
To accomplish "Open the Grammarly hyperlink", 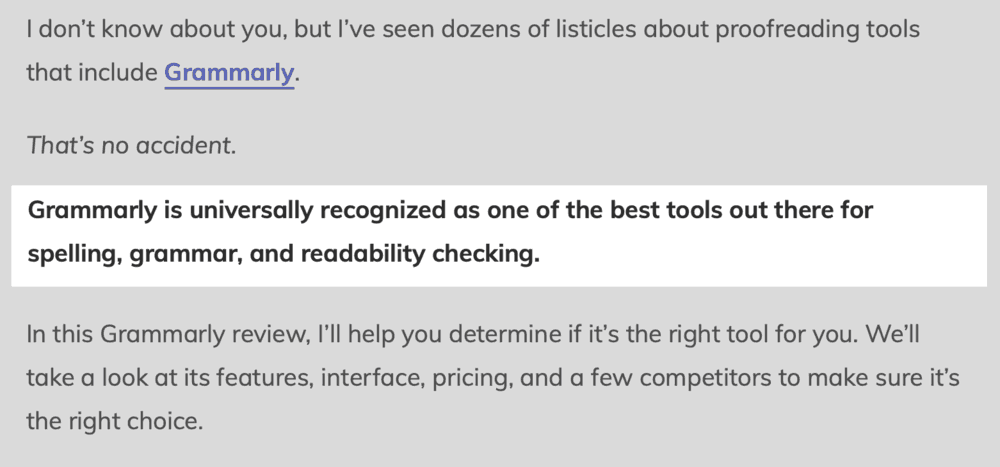I will click(229, 73).
